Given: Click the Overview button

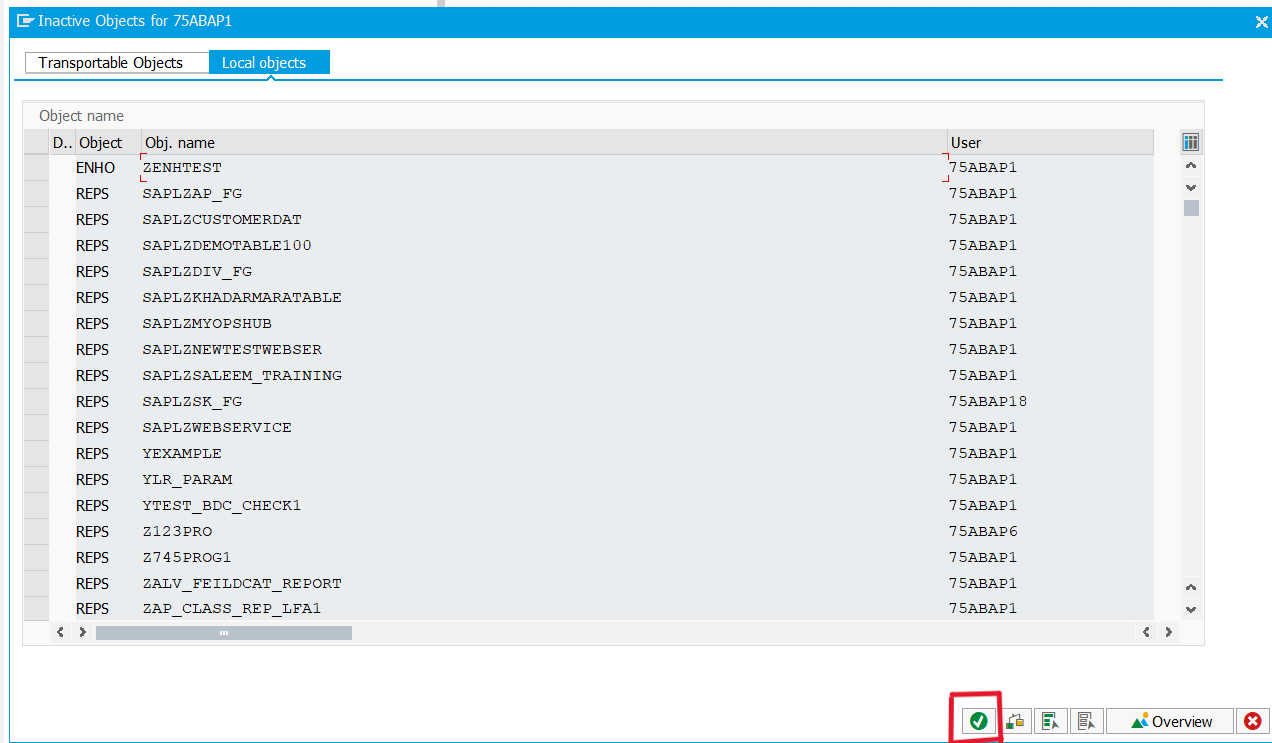Looking at the screenshot, I should coord(1171,721).
